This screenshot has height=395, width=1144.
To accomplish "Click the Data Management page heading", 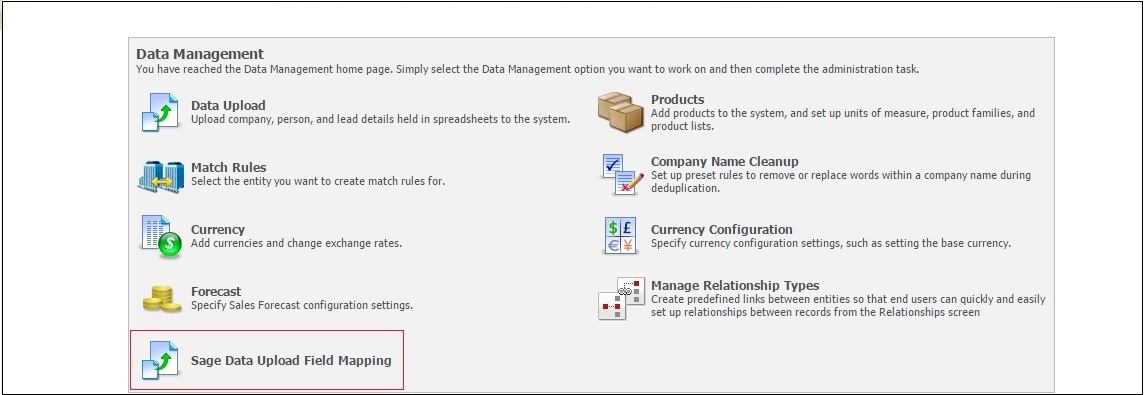I will tap(200, 54).
